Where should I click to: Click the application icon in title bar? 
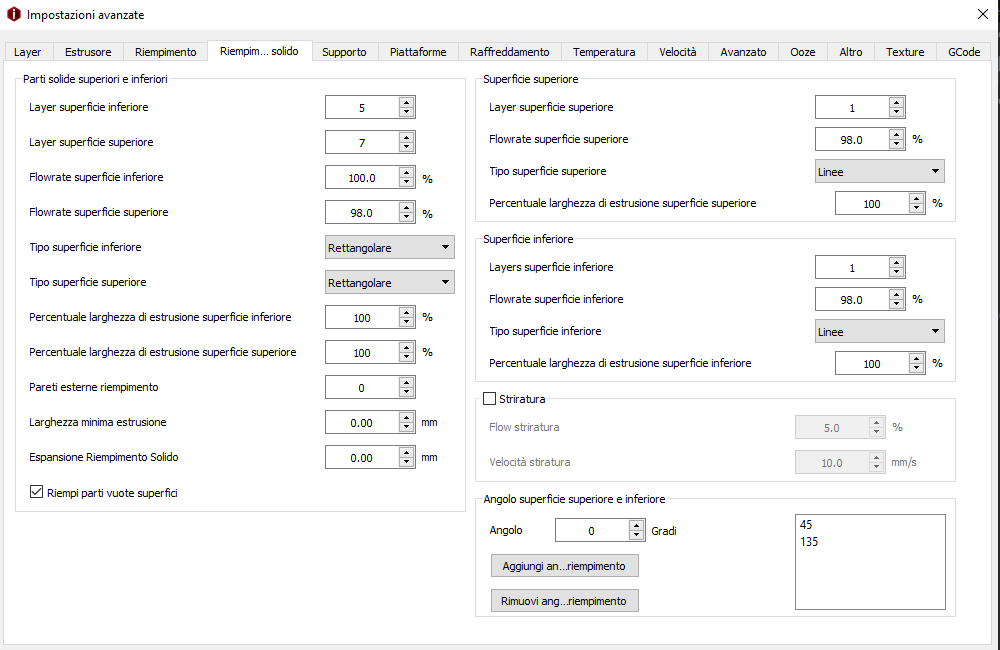coord(13,15)
